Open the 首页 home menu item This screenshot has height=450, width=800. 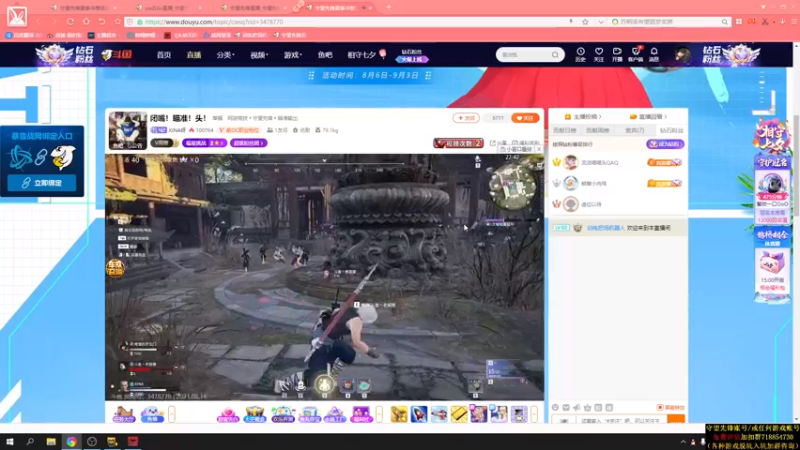pos(164,55)
